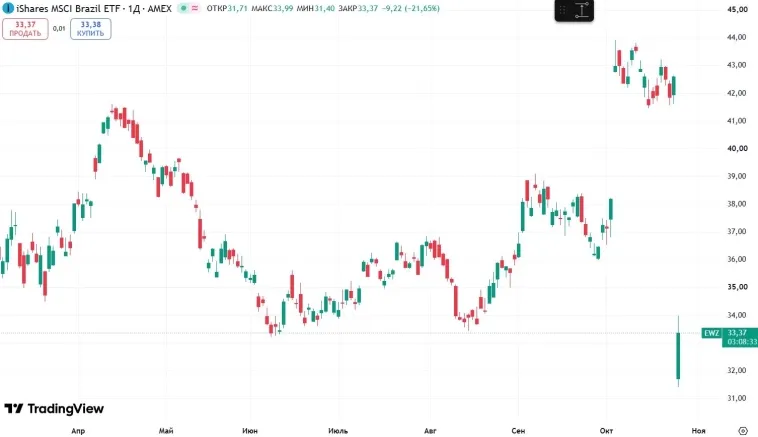Click the 36,00 price axis label
This screenshot has height=437, width=758.
737,259
